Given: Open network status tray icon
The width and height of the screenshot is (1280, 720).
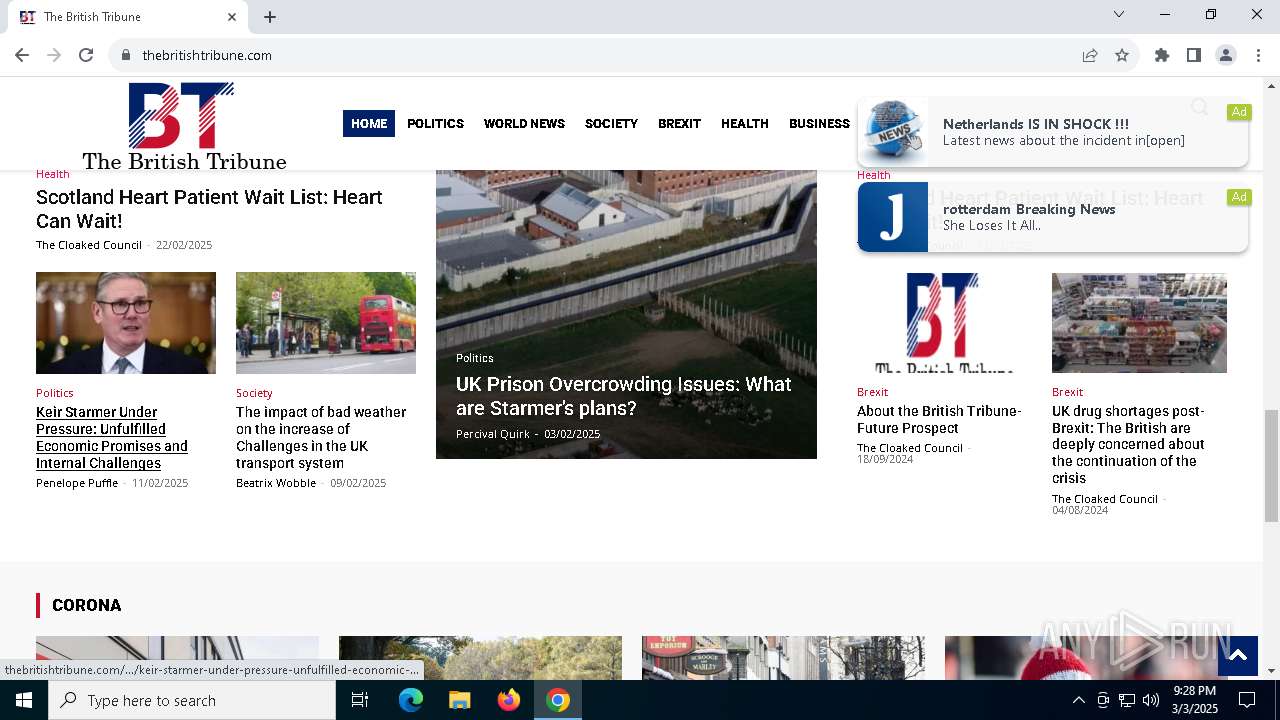Looking at the screenshot, I should point(1127,700).
